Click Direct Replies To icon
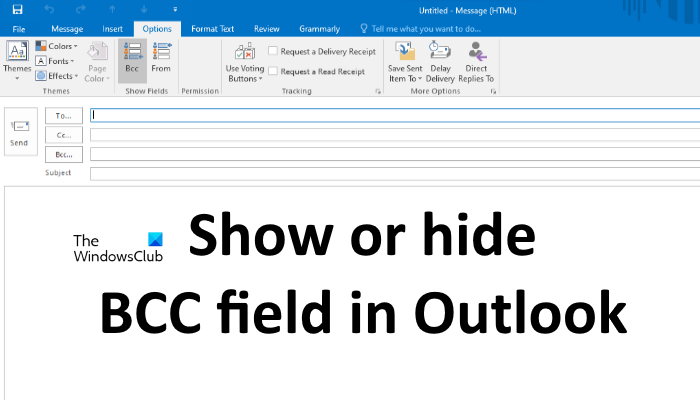Viewport: 700px width, 400px height. [x=476, y=62]
